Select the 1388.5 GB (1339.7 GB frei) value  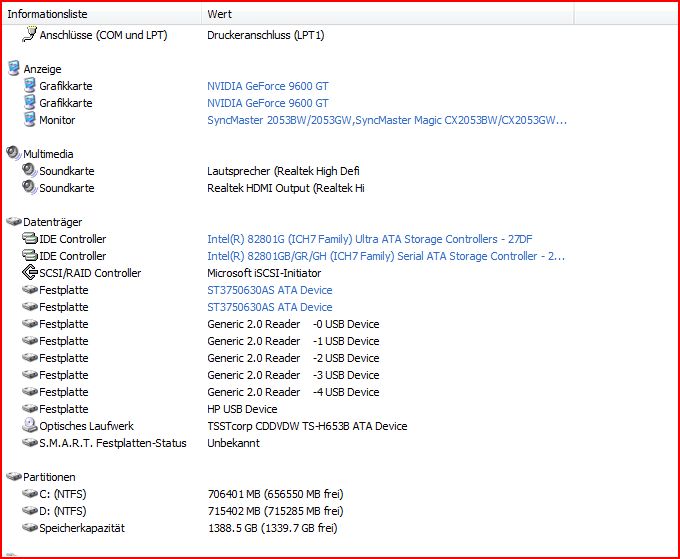[272, 528]
